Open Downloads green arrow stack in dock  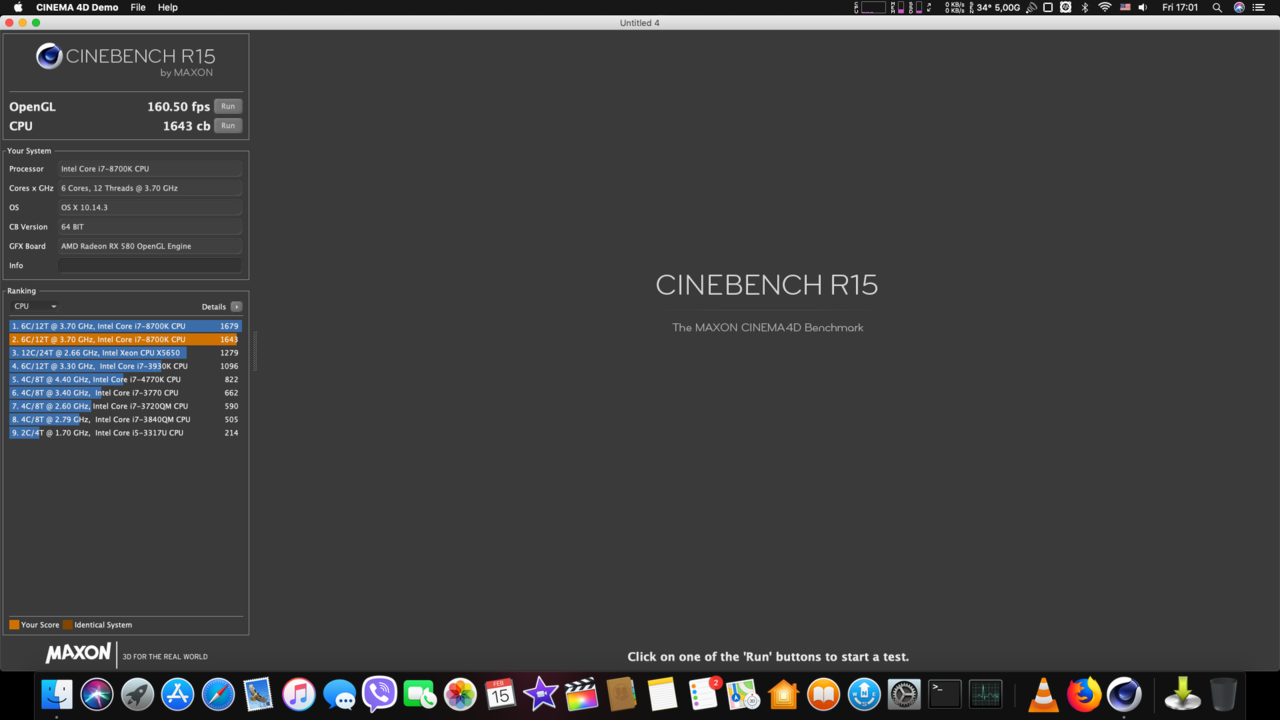click(x=1183, y=694)
